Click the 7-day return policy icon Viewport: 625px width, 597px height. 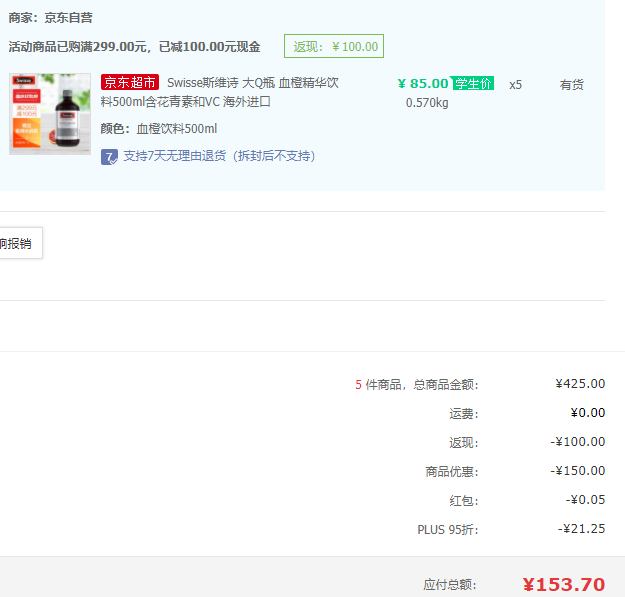tap(109, 157)
